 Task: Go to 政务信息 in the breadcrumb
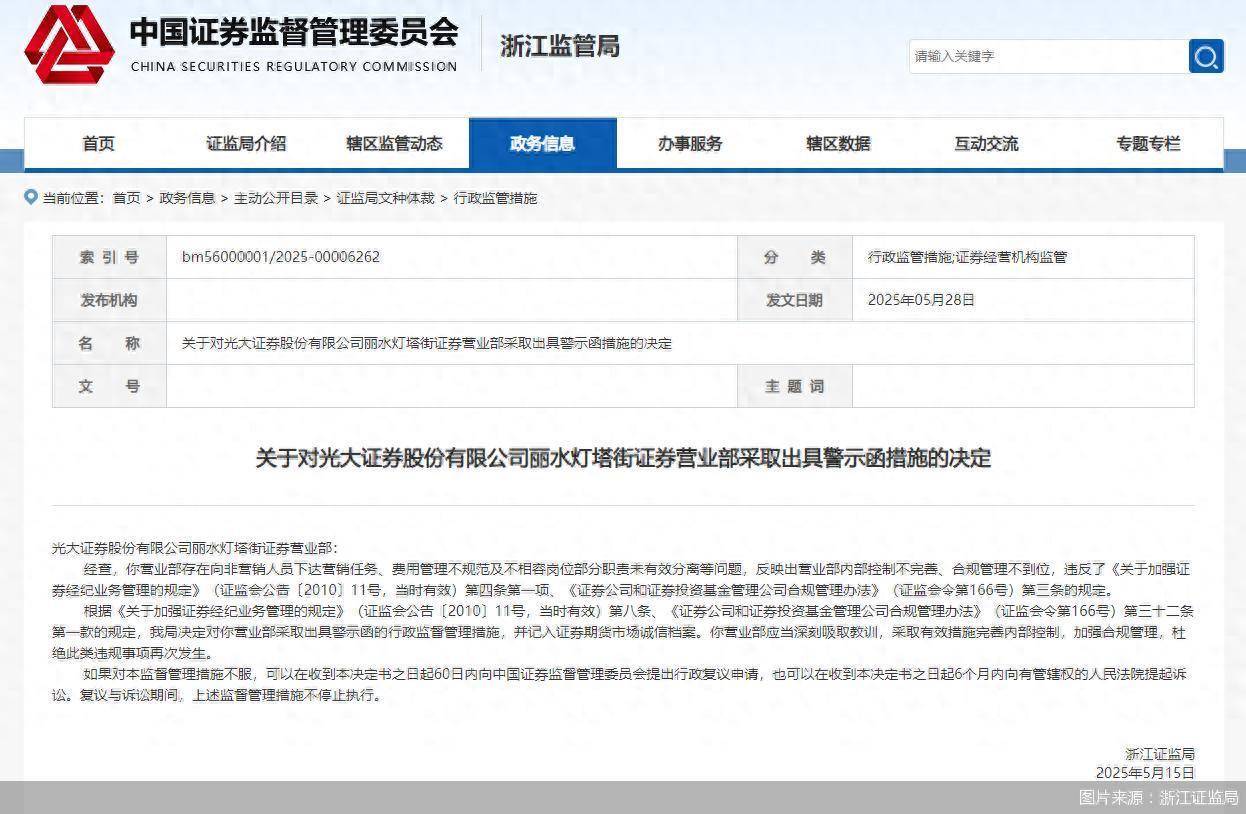(x=187, y=198)
